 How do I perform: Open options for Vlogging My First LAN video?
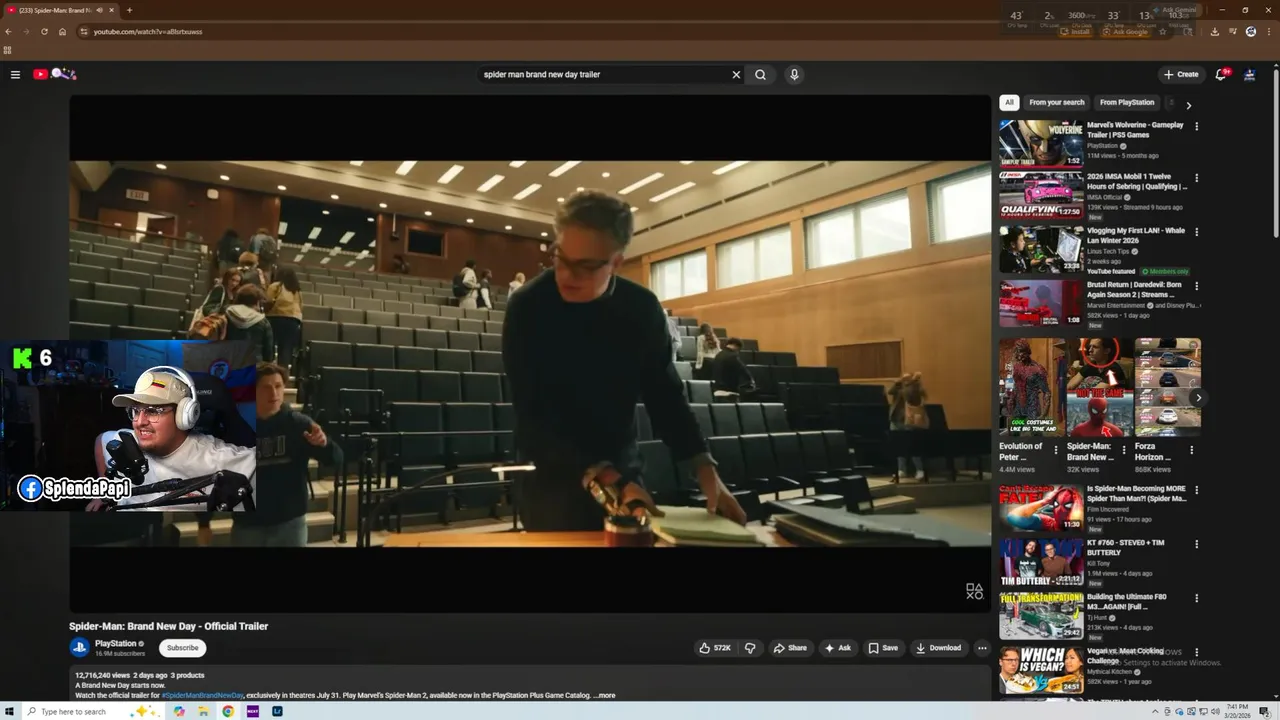(x=1196, y=232)
